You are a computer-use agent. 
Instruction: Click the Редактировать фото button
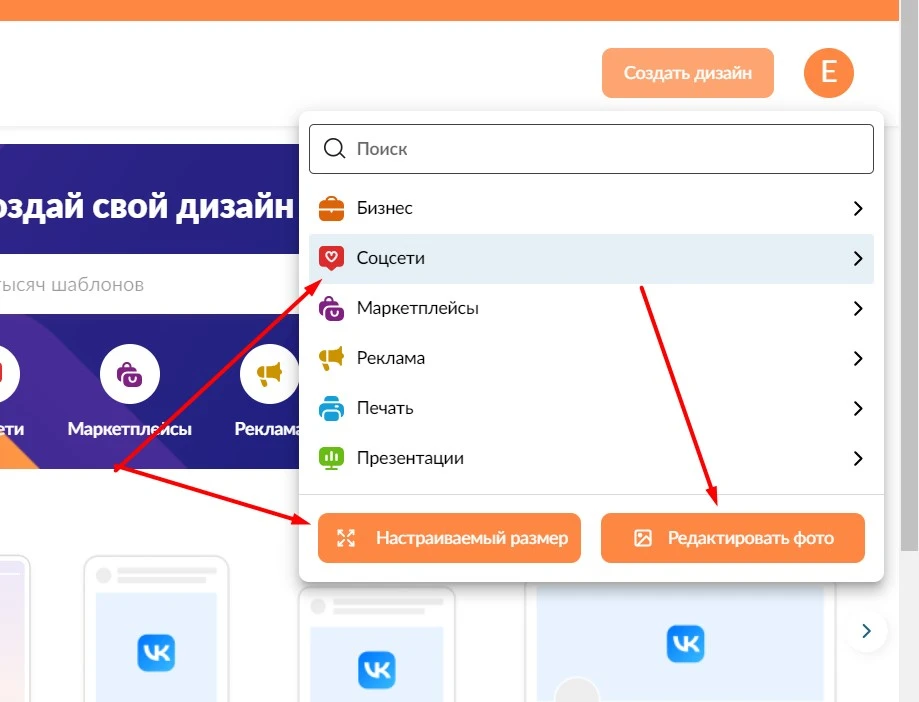tap(733, 538)
